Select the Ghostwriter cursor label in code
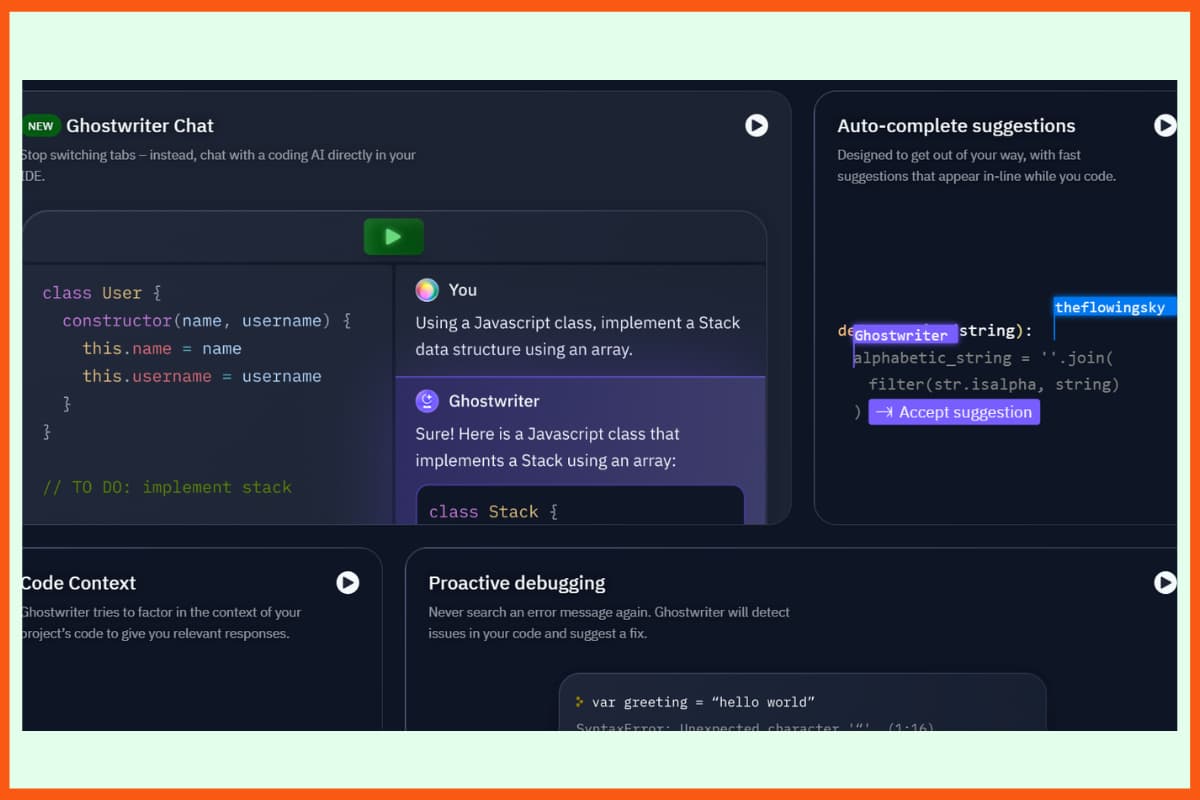This screenshot has height=800, width=1200. point(903,334)
